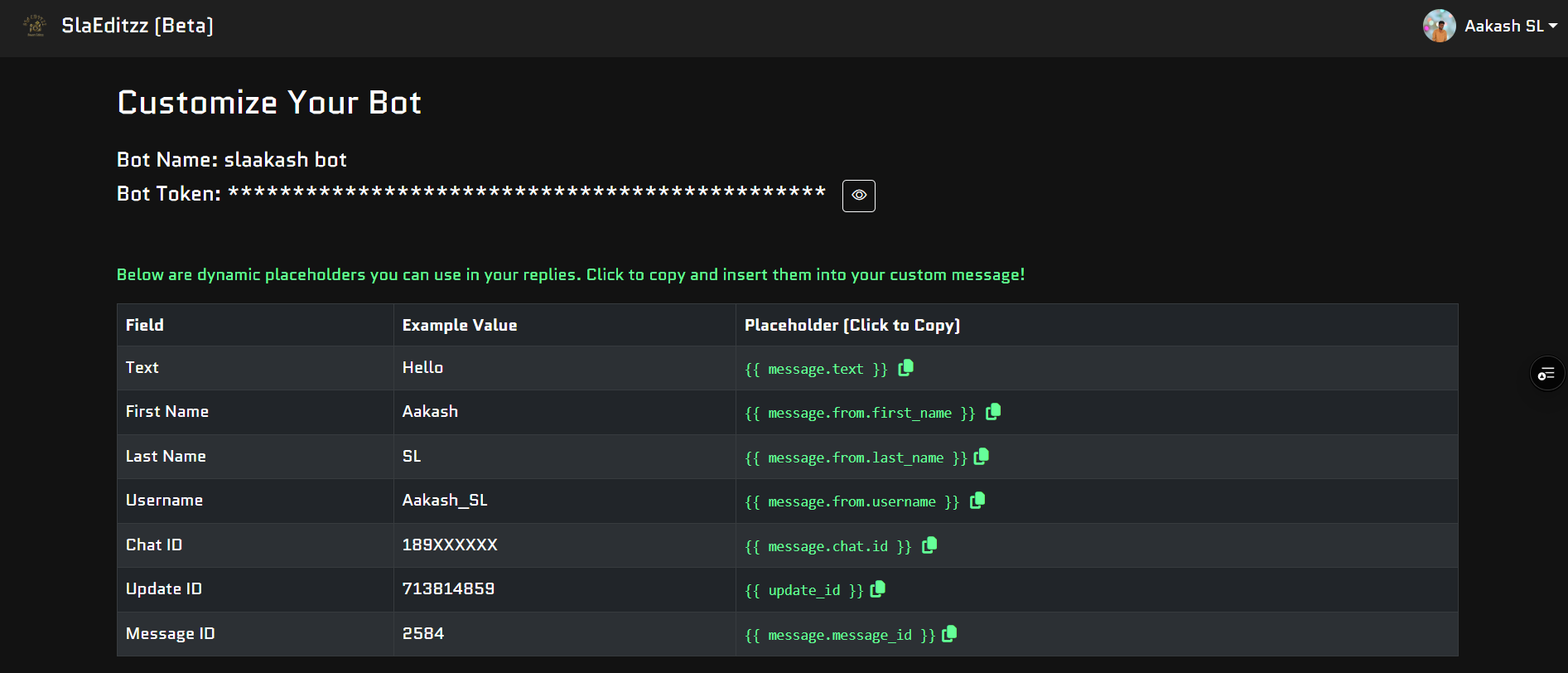Copy the chat.id placeholder icon
1568x673 pixels.
[x=929, y=545]
